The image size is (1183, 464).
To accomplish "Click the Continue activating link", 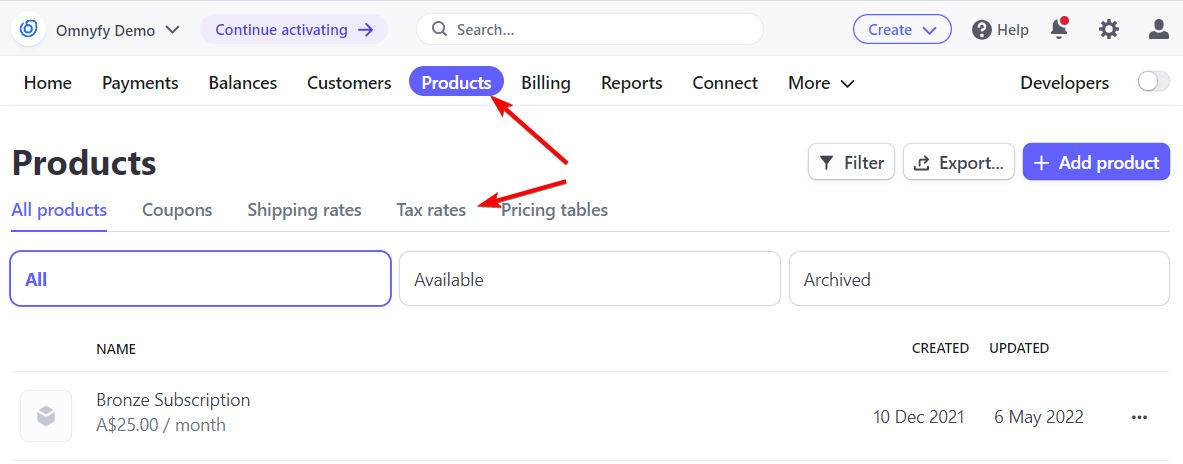I will (x=293, y=29).
